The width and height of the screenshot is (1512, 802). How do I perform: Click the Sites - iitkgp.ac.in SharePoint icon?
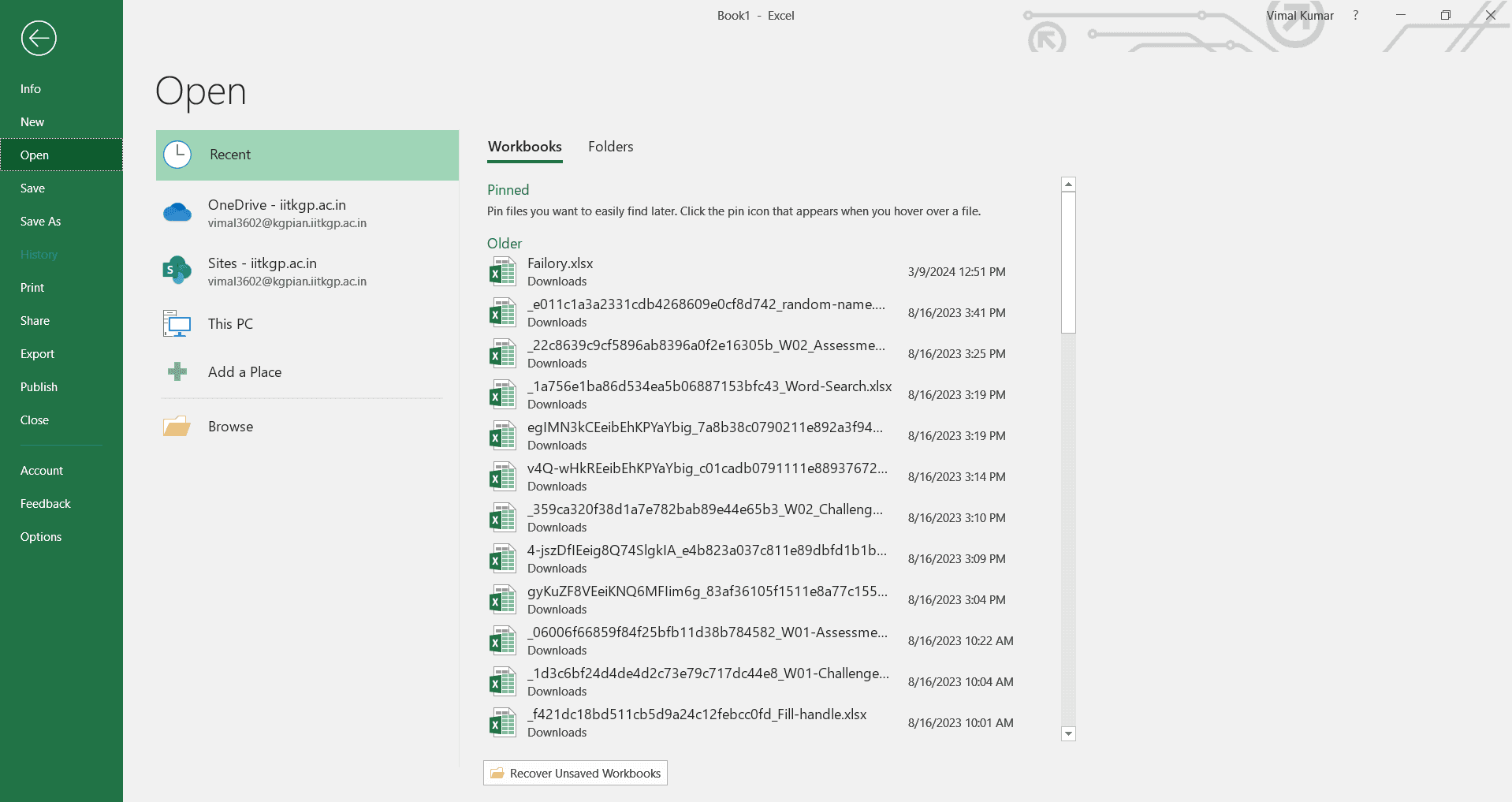tap(177, 270)
